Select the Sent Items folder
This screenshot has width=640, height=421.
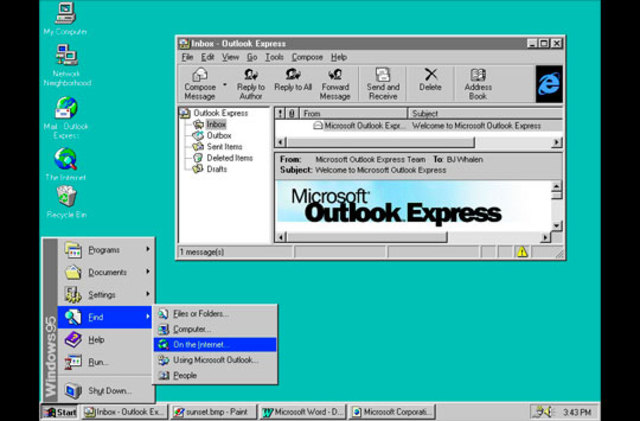pyautogui.click(x=218, y=147)
